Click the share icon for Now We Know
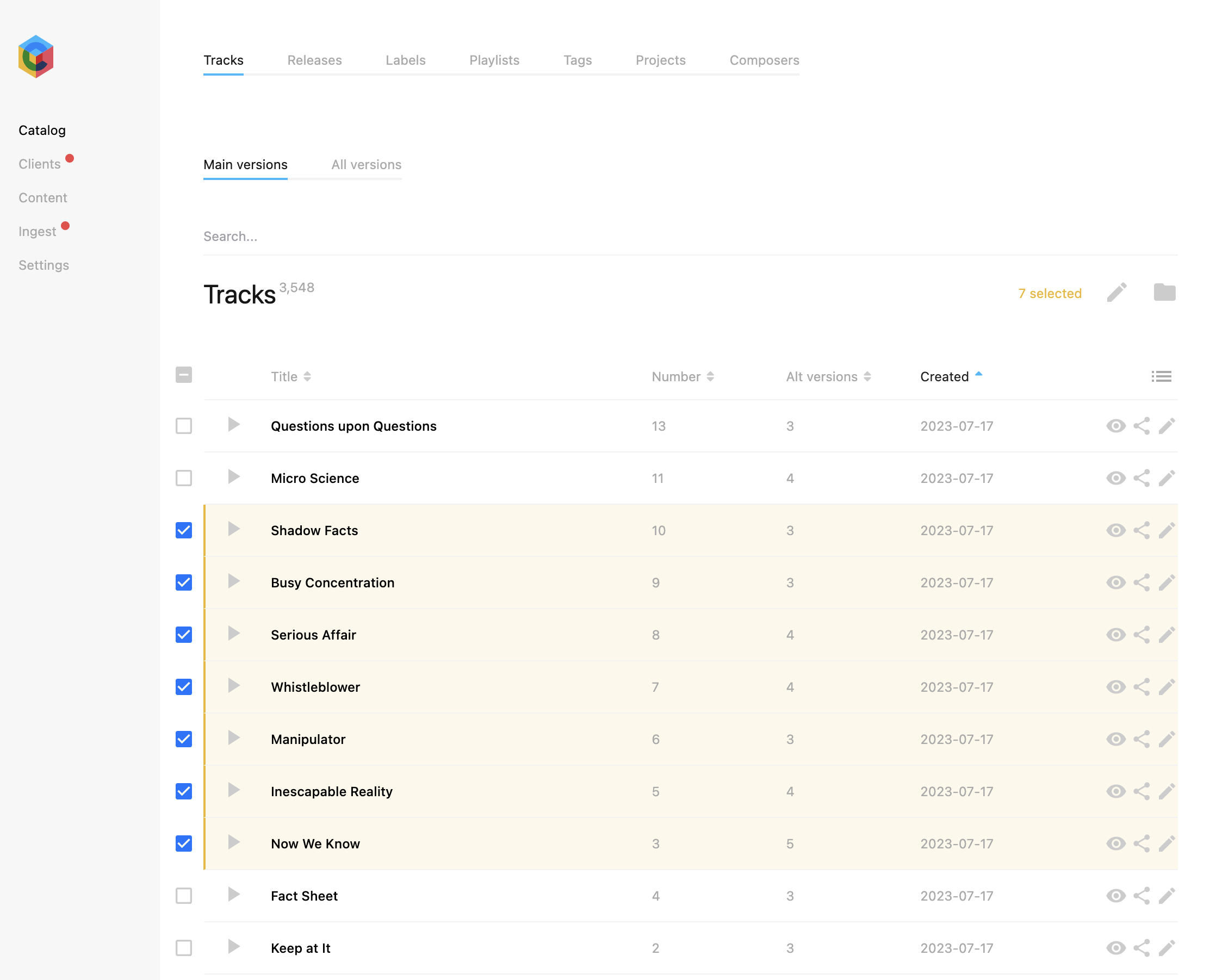 tap(1141, 843)
